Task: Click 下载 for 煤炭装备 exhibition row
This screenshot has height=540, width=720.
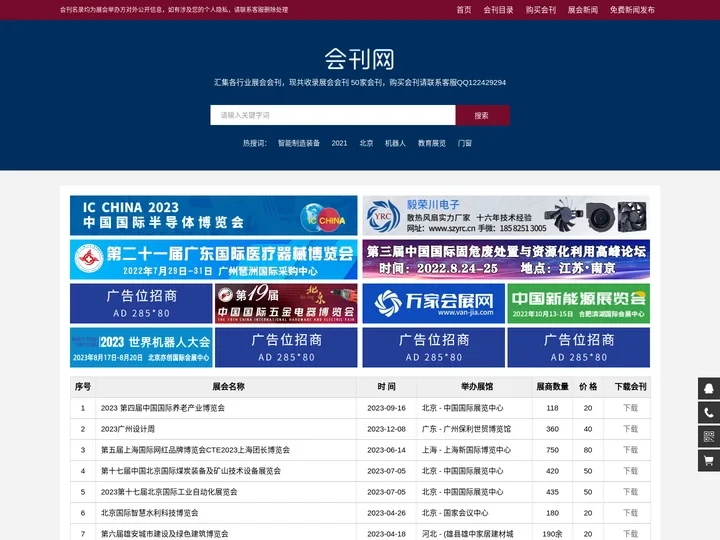Action: pos(630,471)
